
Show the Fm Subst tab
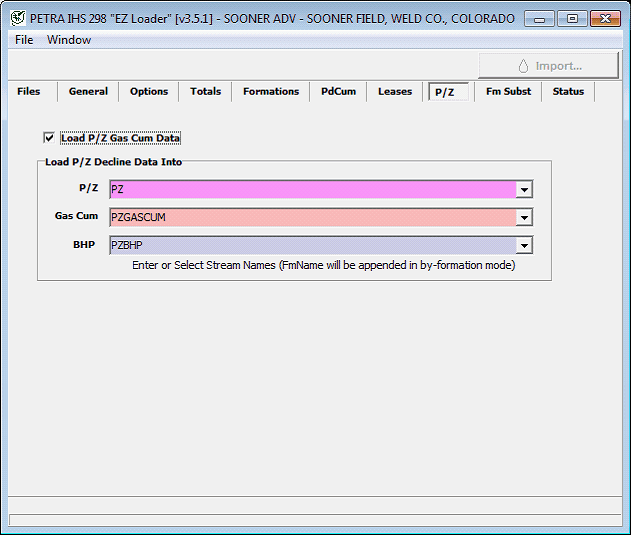(x=508, y=92)
